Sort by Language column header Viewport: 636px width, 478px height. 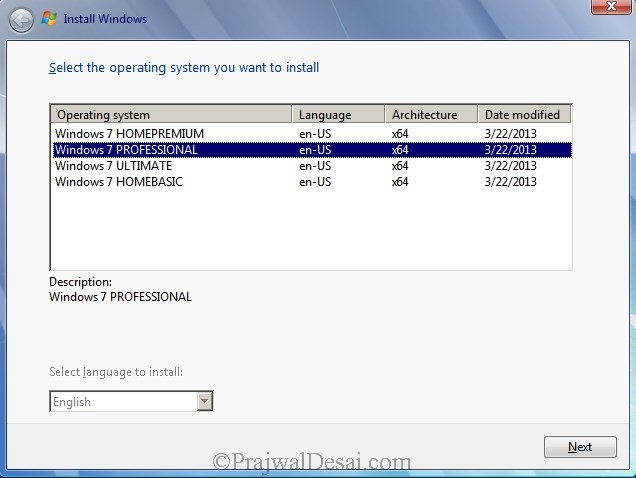[338, 115]
